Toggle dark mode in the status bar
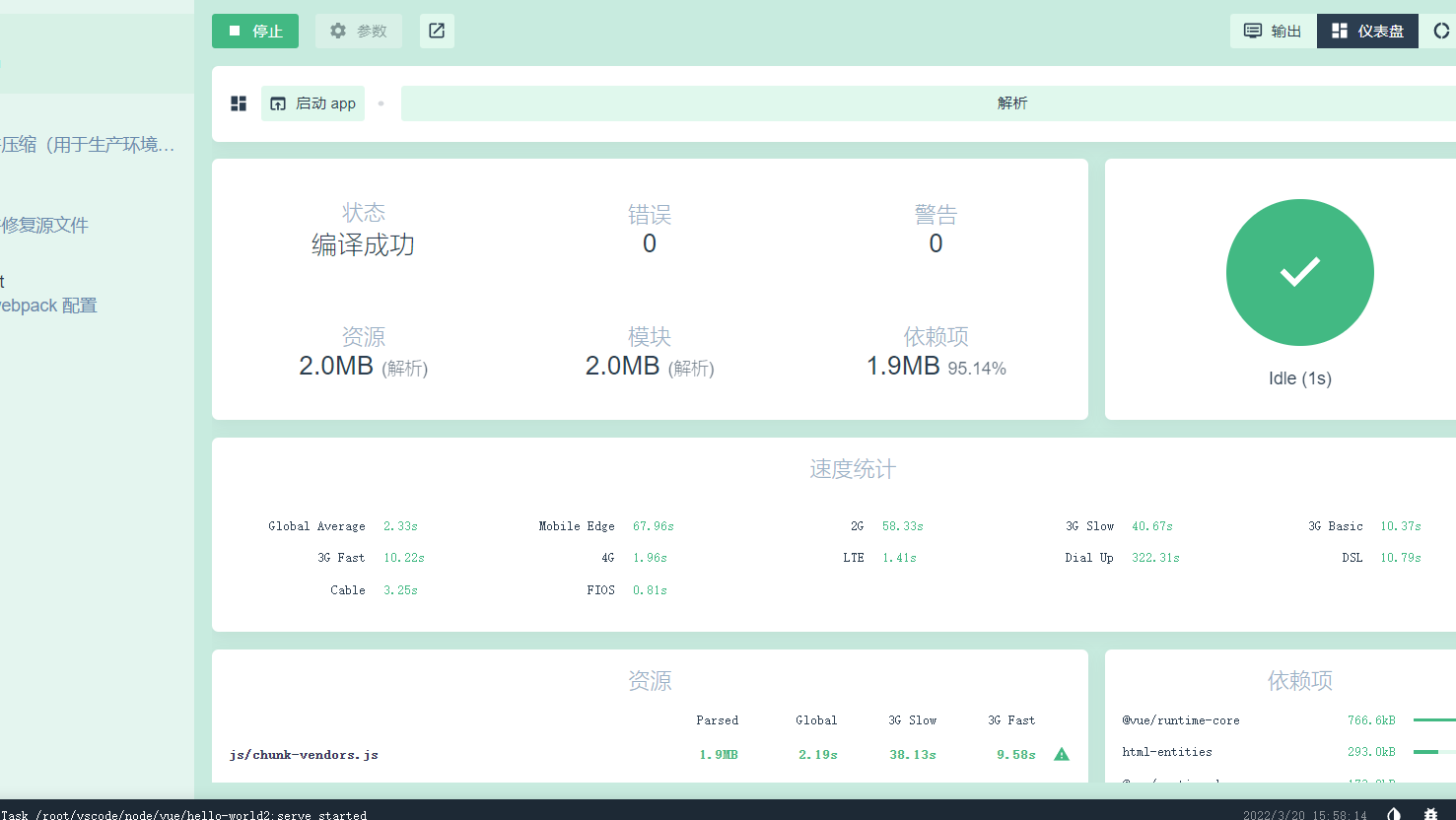Image resolution: width=1456 pixels, height=820 pixels. click(1393, 812)
